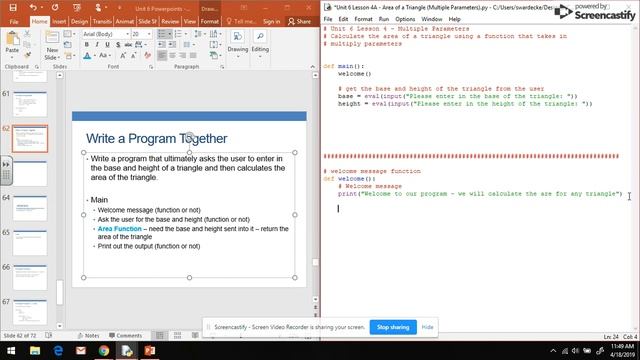
Task: Open Drawing shapes tools
Action: coord(238,44)
